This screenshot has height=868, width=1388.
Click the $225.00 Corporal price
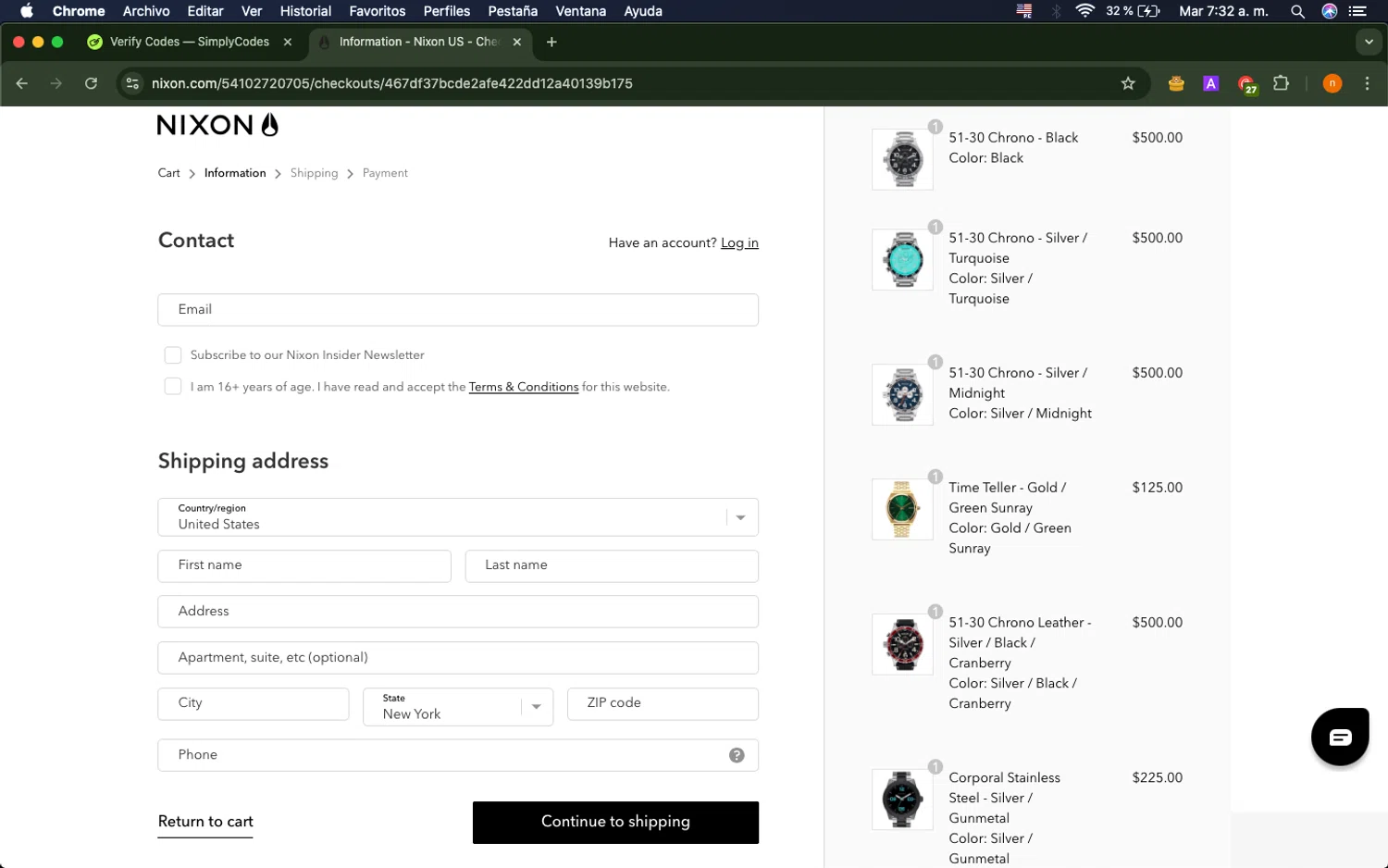pos(1157,778)
